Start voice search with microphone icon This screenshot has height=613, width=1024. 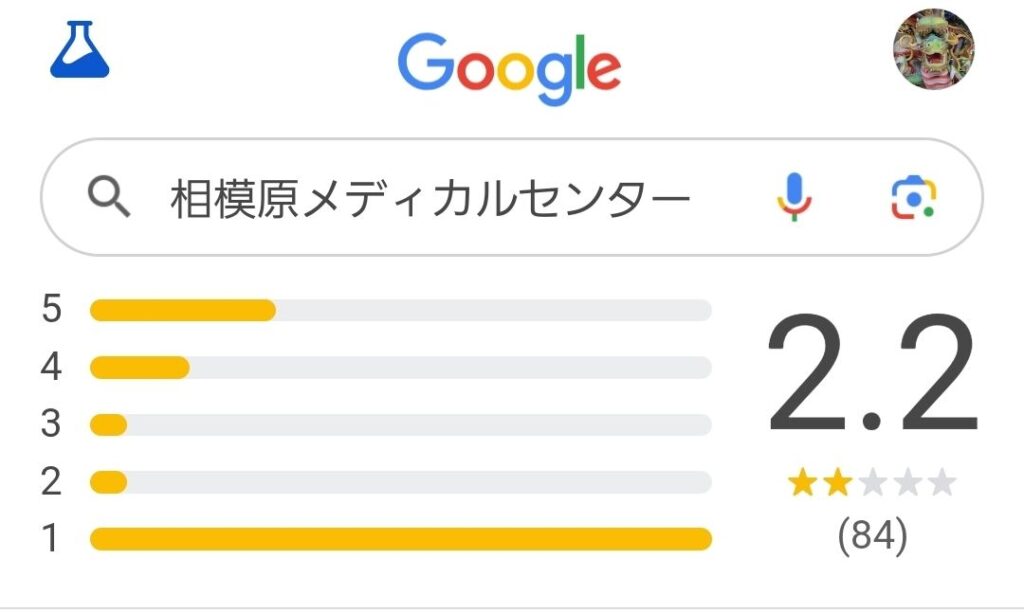click(x=794, y=197)
